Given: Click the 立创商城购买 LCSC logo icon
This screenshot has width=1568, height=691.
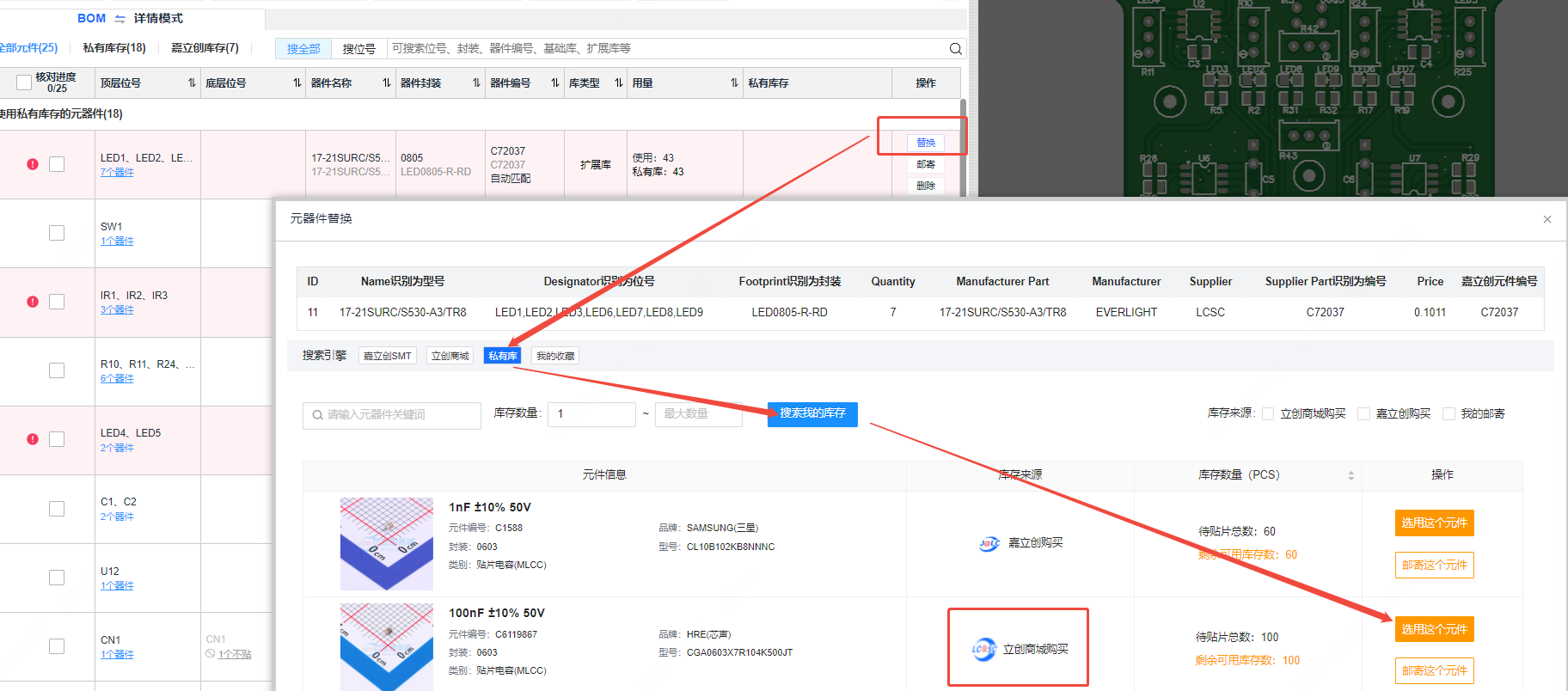Looking at the screenshot, I should pyautogui.click(x=983, y=649).
